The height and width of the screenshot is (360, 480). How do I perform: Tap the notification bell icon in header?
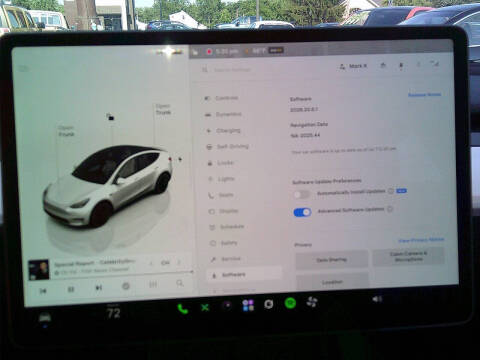tap(401, 65)
